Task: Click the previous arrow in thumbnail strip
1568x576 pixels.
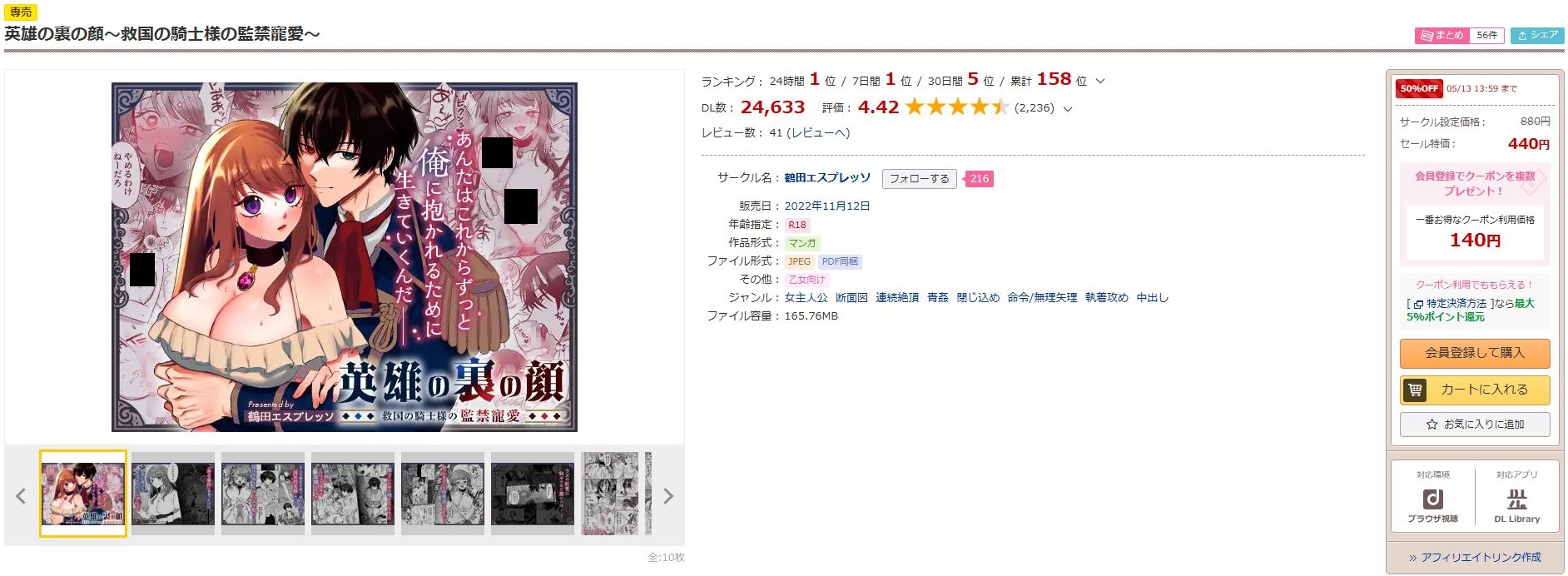Action: [x=21, y=496]
